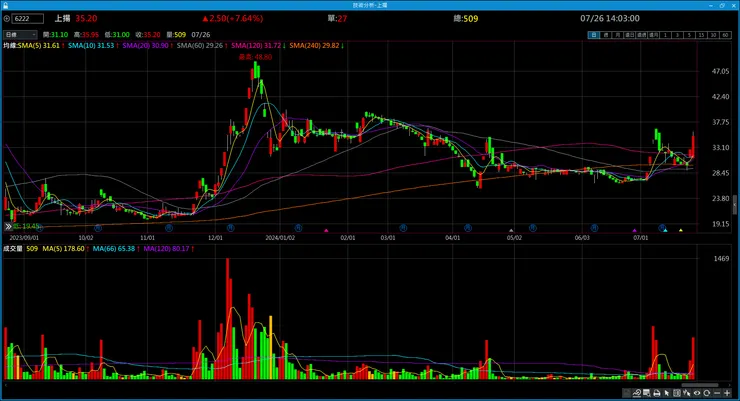
Task: Click the print icon in bottom toolbar
Action: pyautogui.click(x=656, y=393)
